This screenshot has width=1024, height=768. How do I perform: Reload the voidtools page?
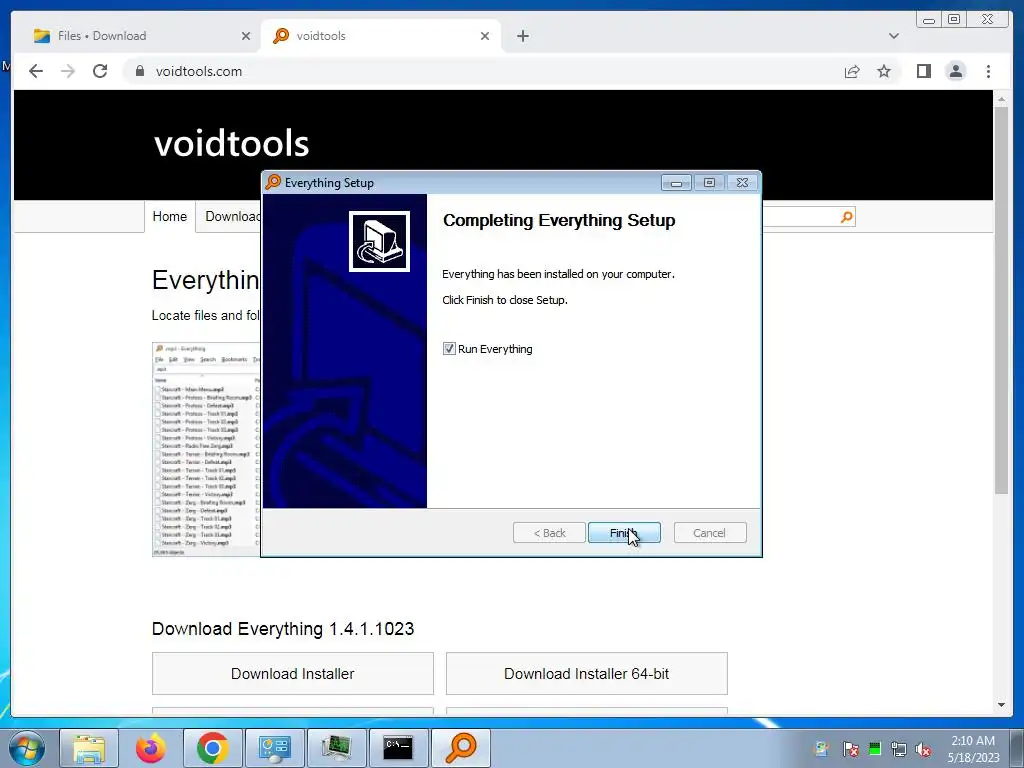pos(100,71)
